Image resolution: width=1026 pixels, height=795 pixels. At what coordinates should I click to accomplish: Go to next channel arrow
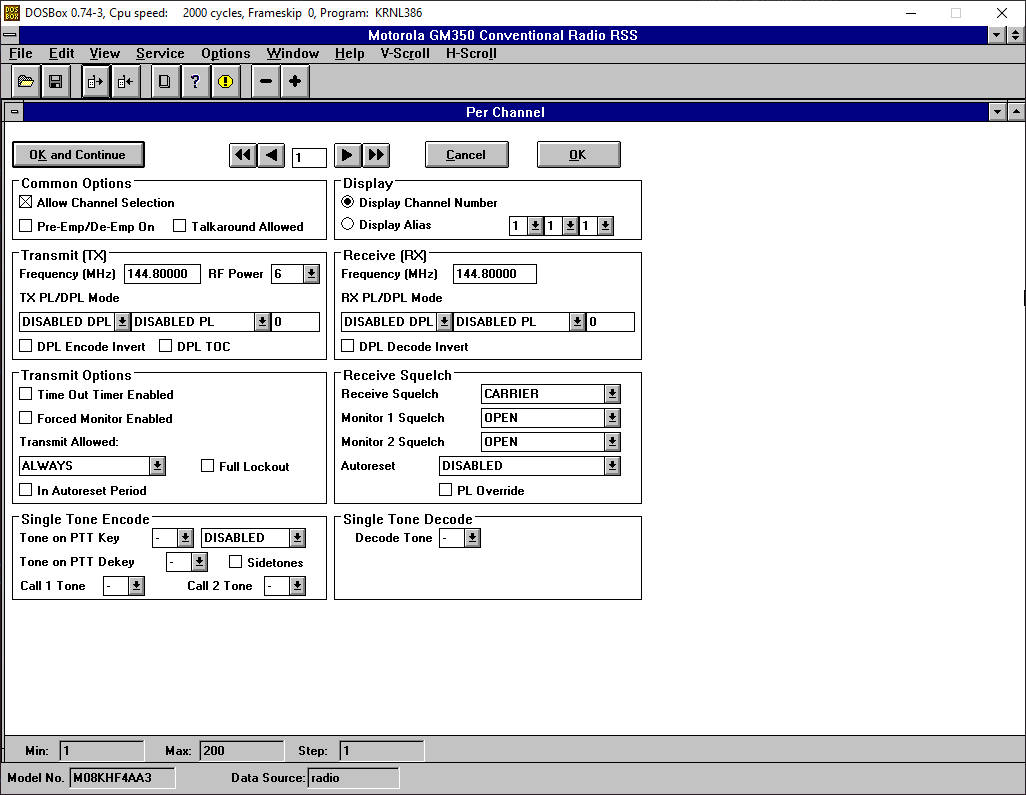point(347,155)
